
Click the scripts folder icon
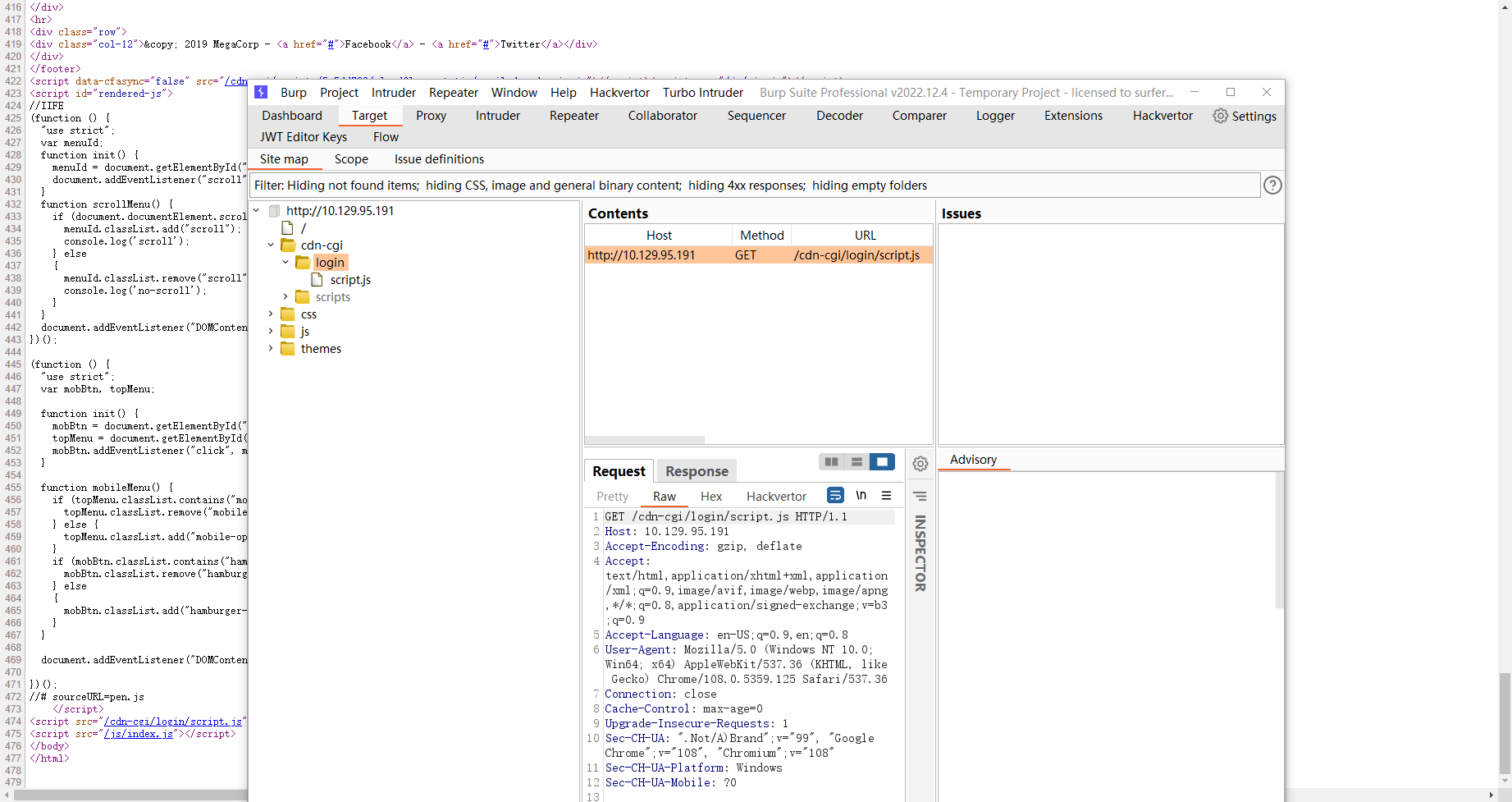pyautogui.click(x=303, y=296)
